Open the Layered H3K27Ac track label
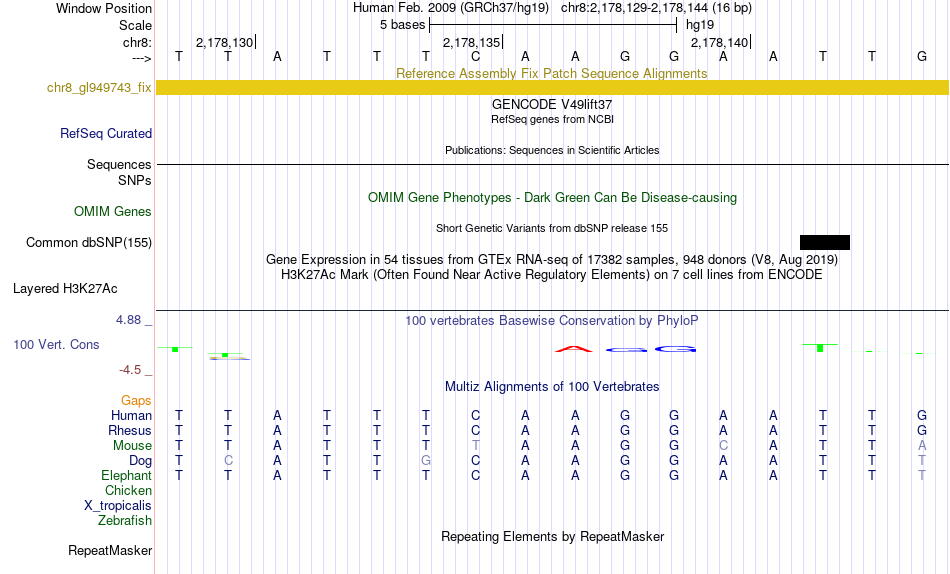The width and height of the screenshot is (950, 574). pos(65,289)
